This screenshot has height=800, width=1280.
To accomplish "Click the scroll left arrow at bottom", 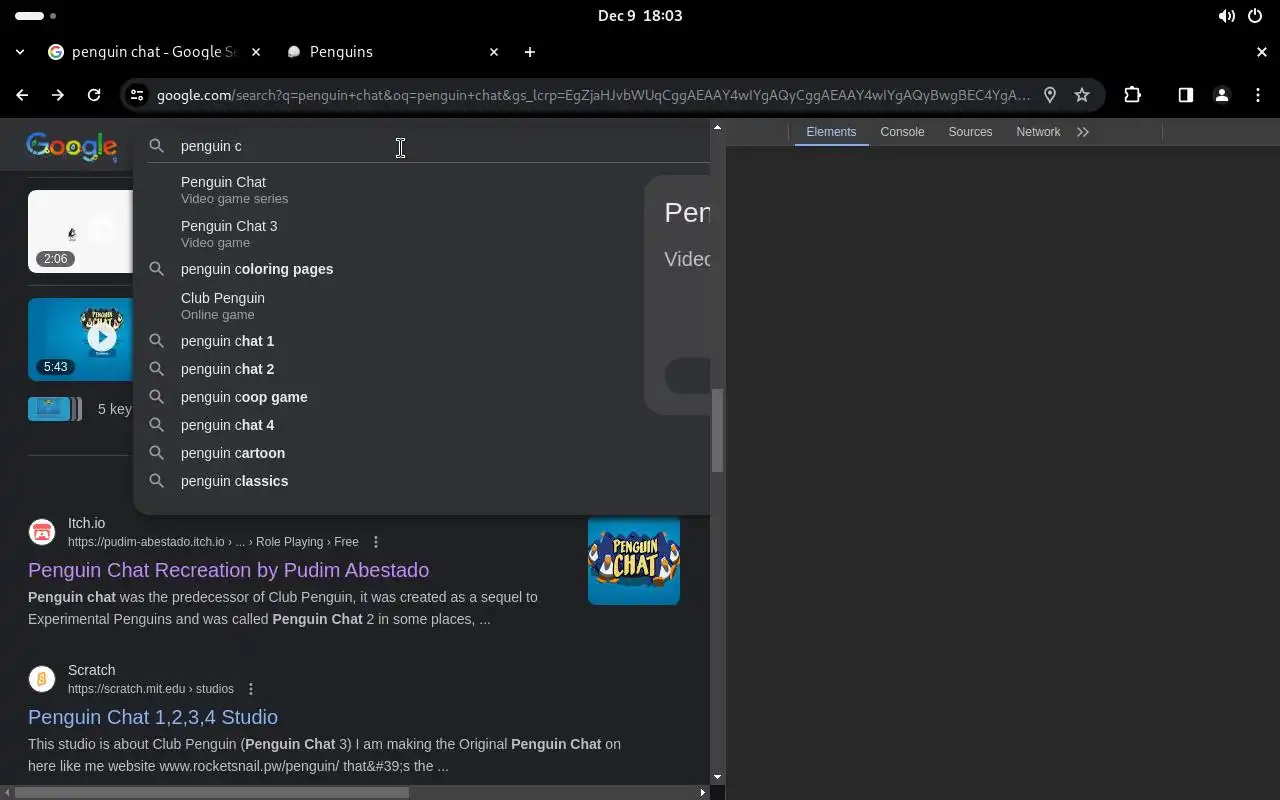I will click(x=6, y=792).
